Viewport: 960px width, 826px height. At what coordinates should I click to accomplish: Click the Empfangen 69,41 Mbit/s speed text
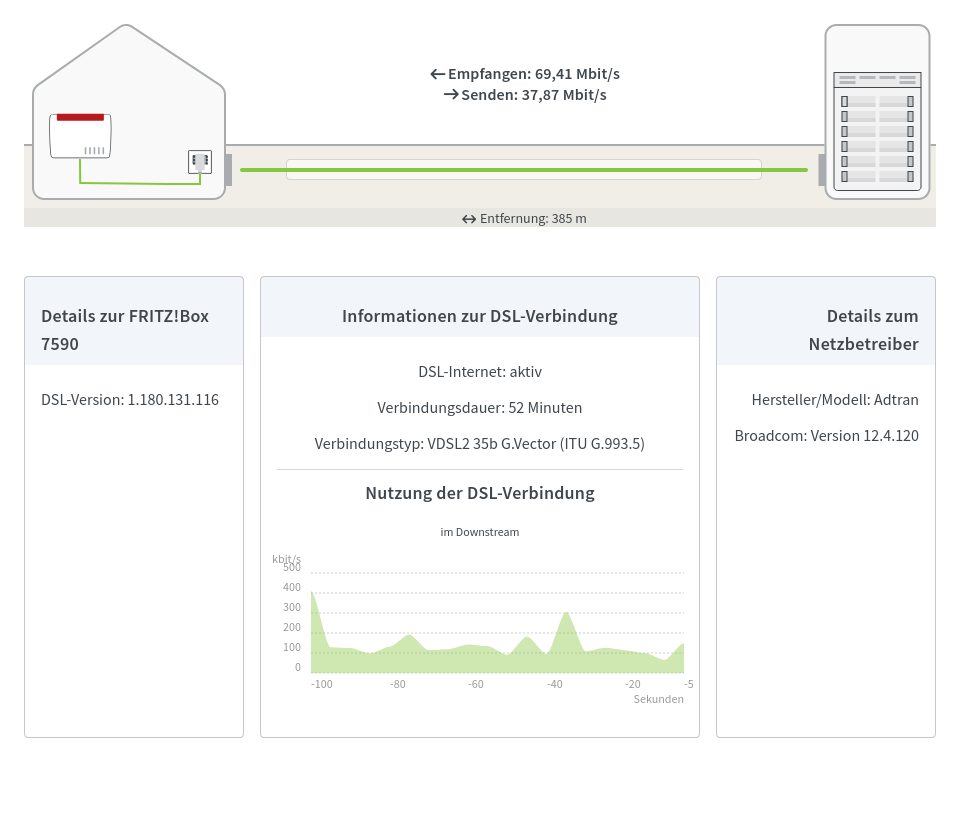(x=534, y=74)
